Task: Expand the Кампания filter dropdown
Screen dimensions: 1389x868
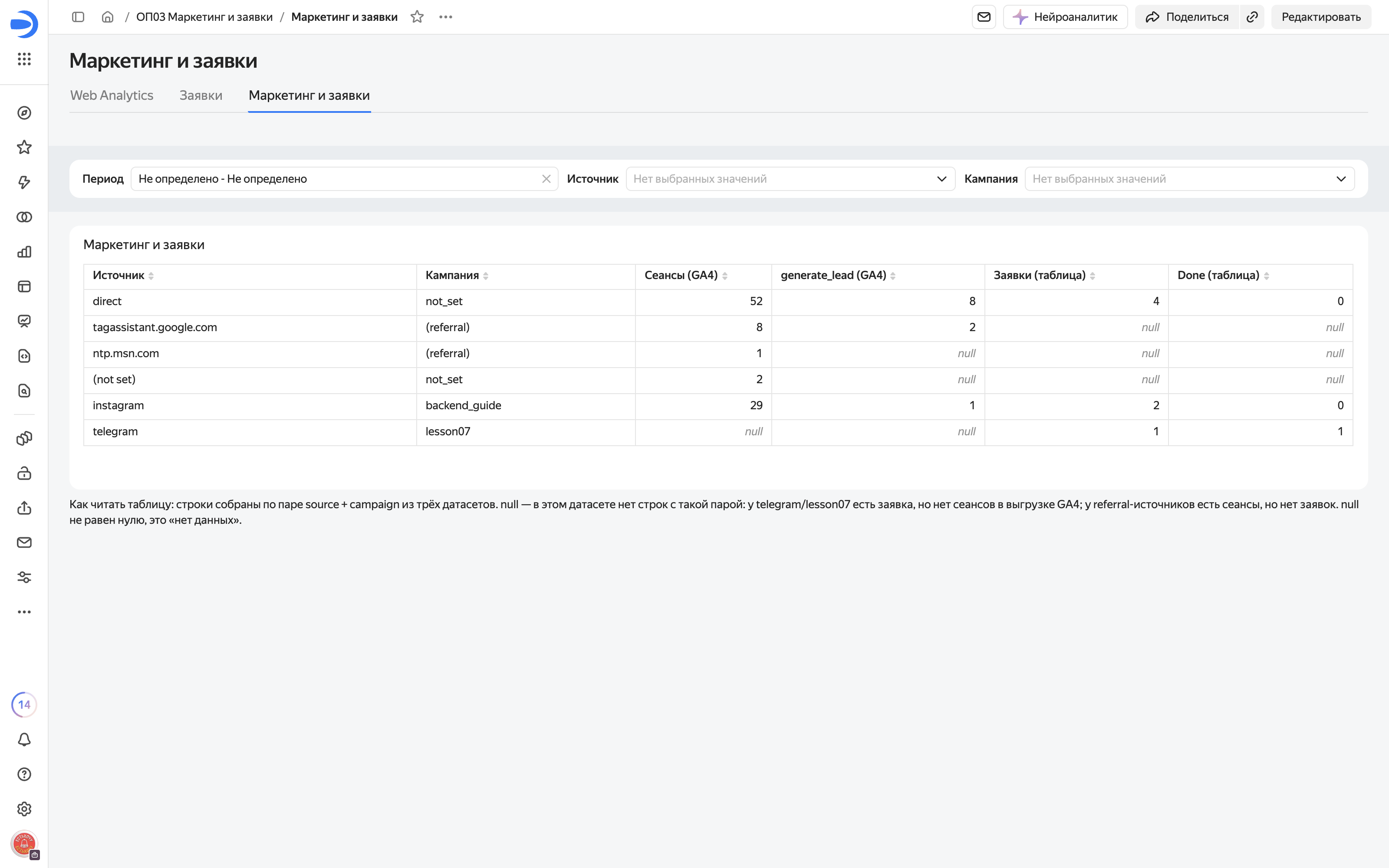Action: 1189,178
